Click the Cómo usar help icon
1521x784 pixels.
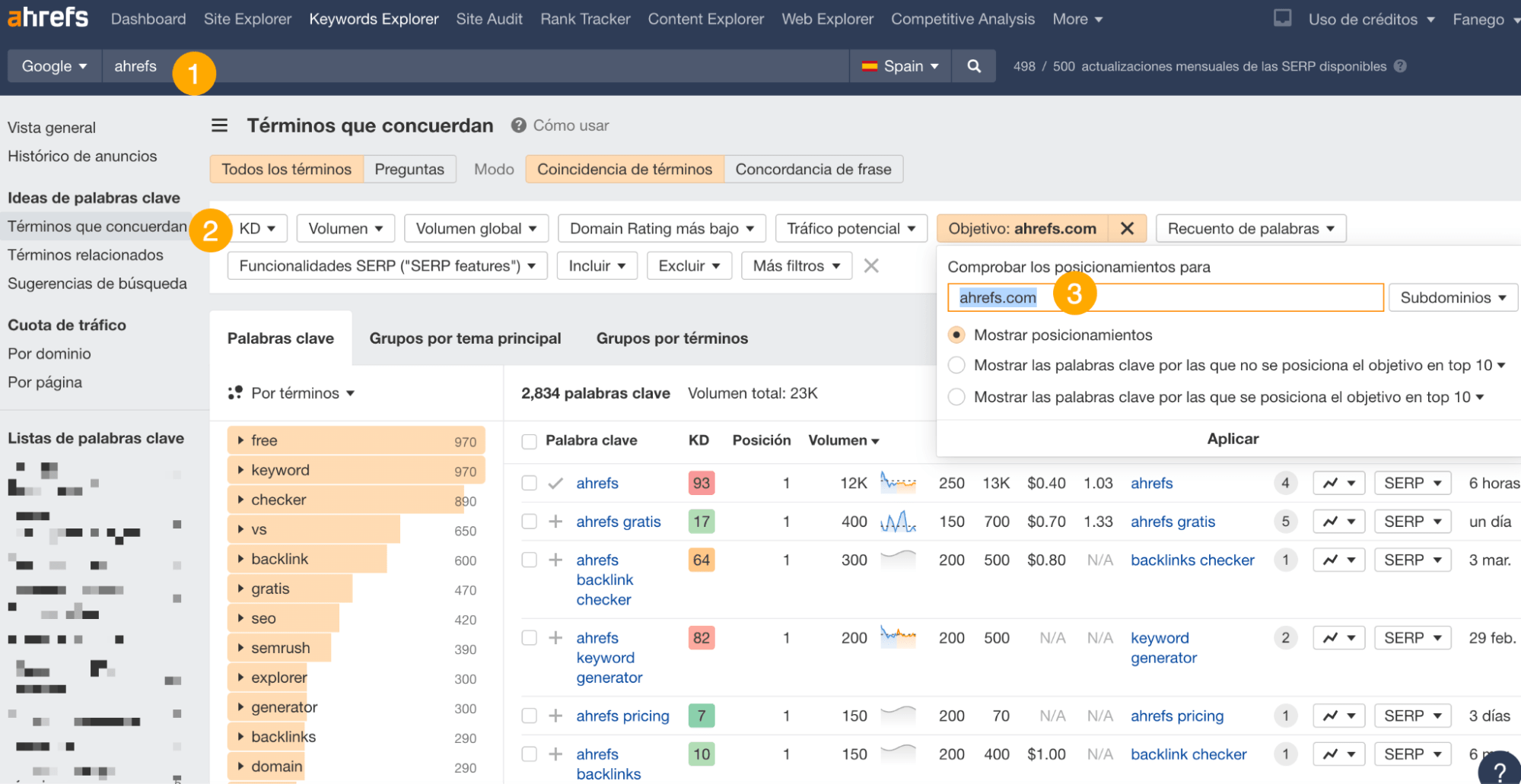coord(518,125)
